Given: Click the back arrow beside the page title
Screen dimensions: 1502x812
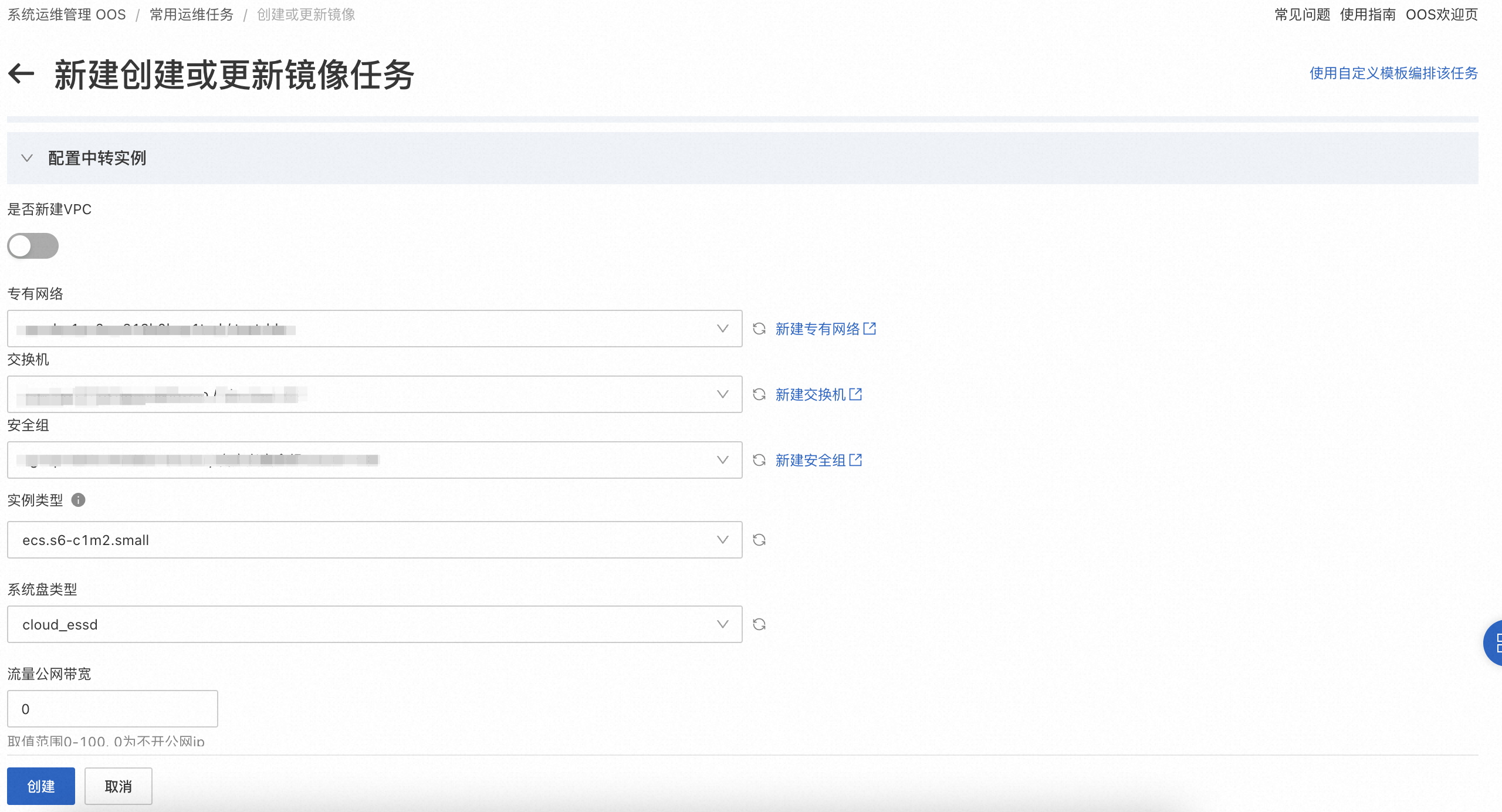Looking at the screenshot, I should pos(22,74).
